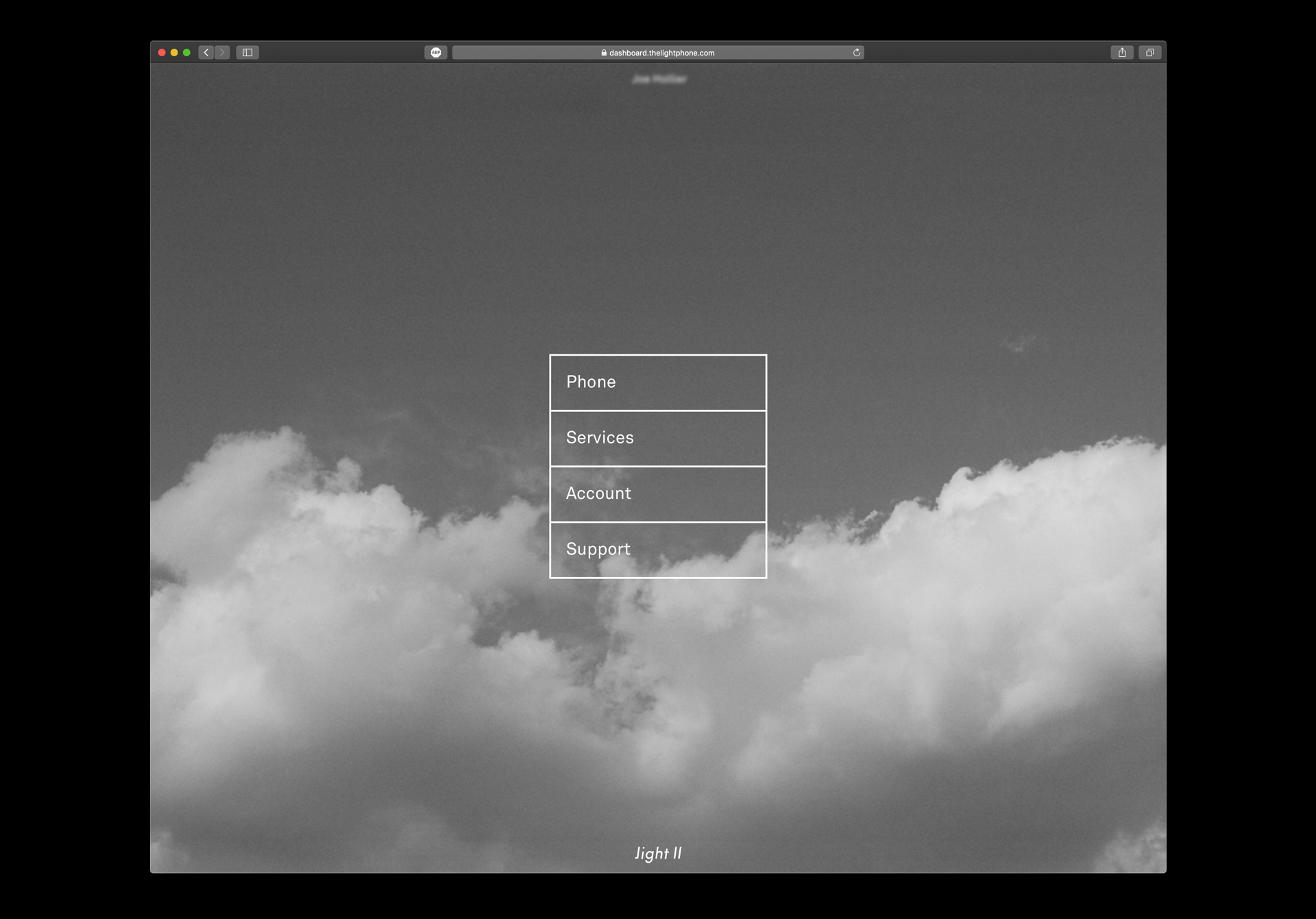Select the Support menu item
This screenshot has width=1316, height=919.
[658, 550]
